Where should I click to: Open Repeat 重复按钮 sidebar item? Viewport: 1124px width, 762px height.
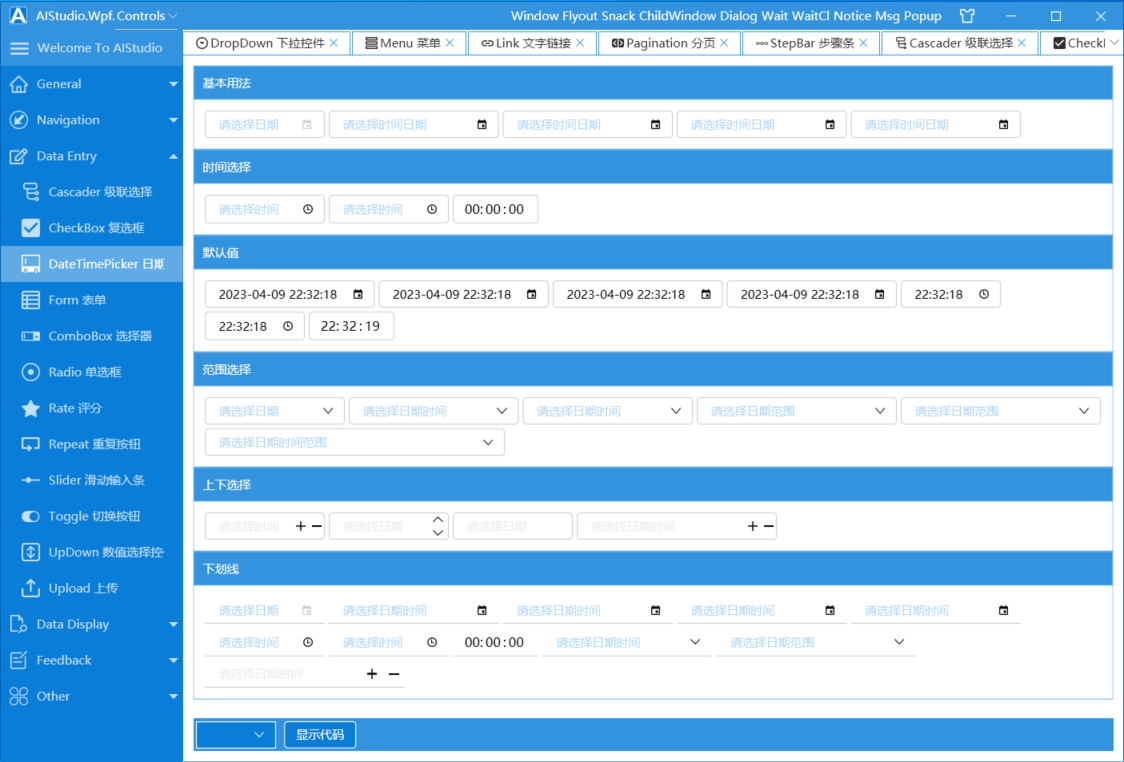coord(92,444)
